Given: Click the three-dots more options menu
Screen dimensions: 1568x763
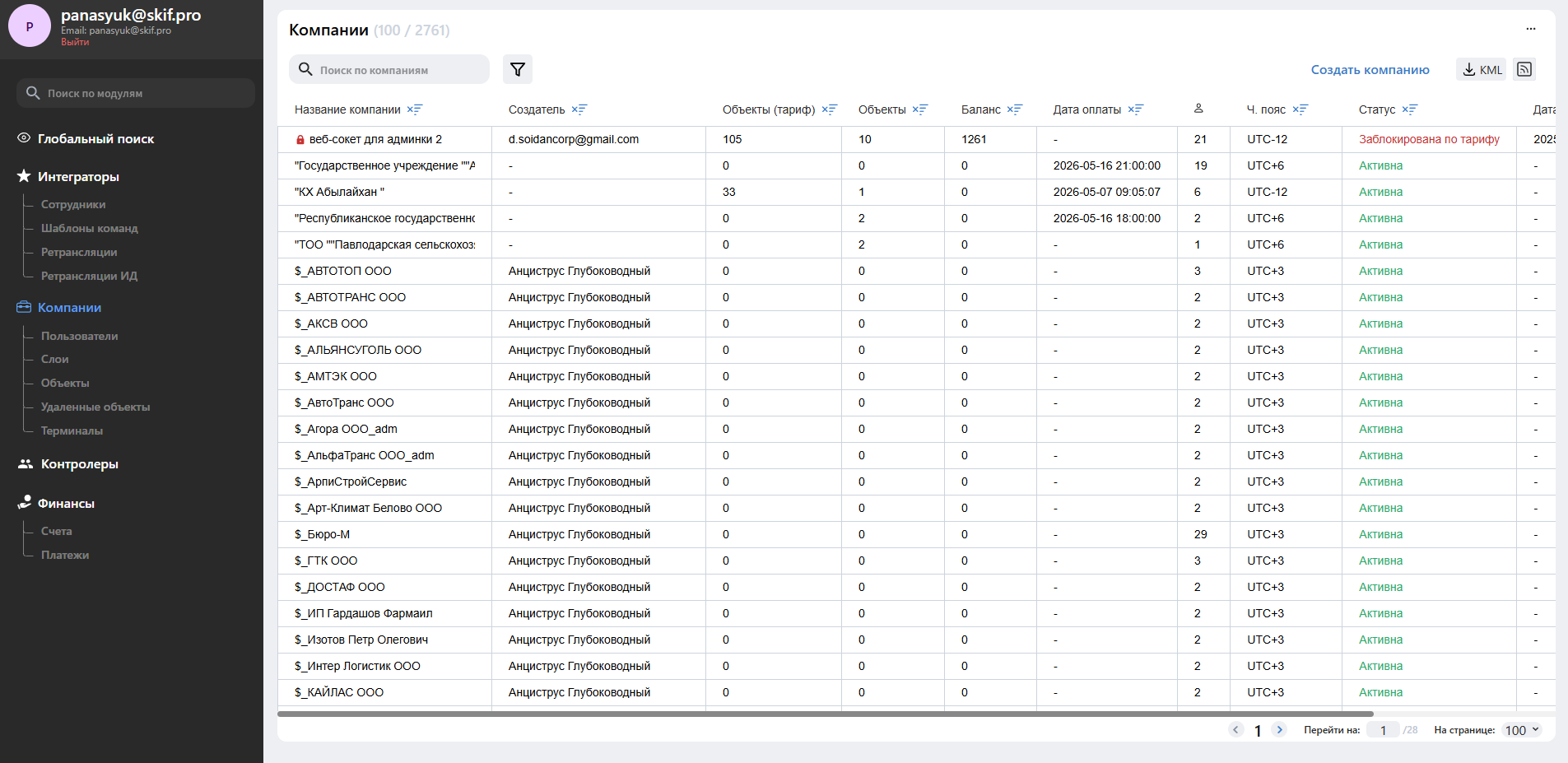Looking at the screenshot, I should point(1531,29).
